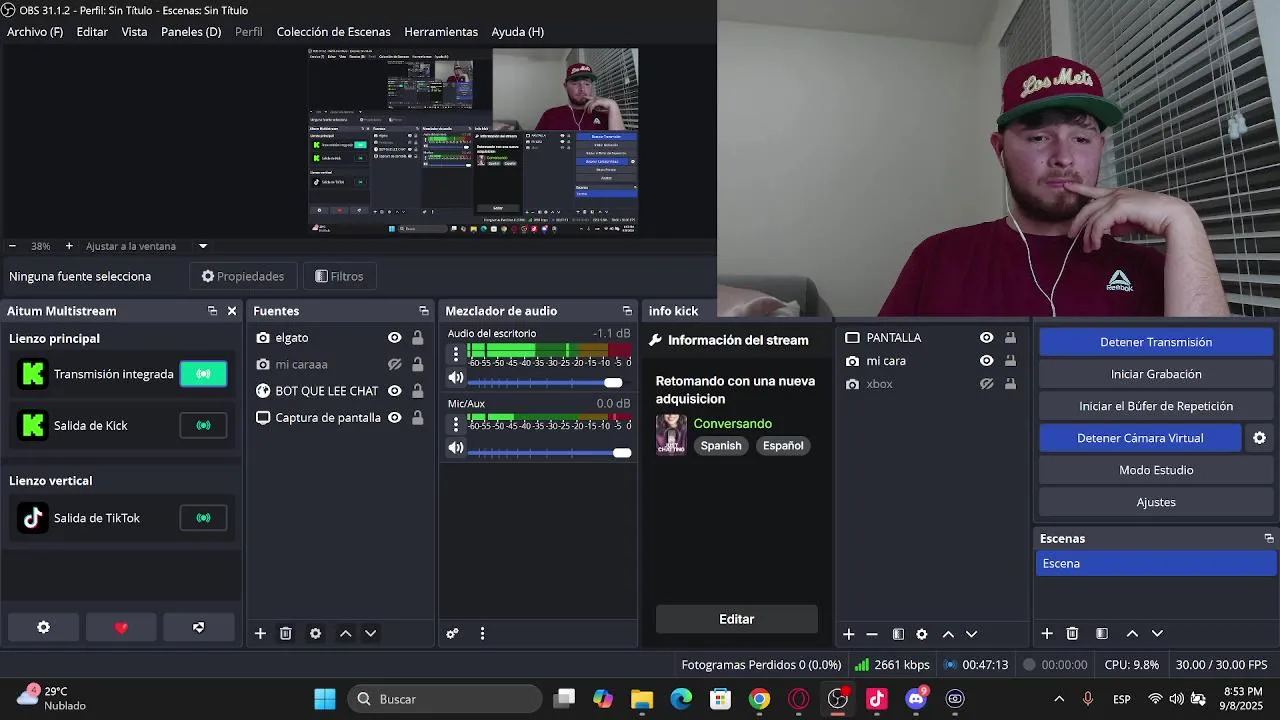Toggle Salida de Kick stream output

(x=203, y=425)
